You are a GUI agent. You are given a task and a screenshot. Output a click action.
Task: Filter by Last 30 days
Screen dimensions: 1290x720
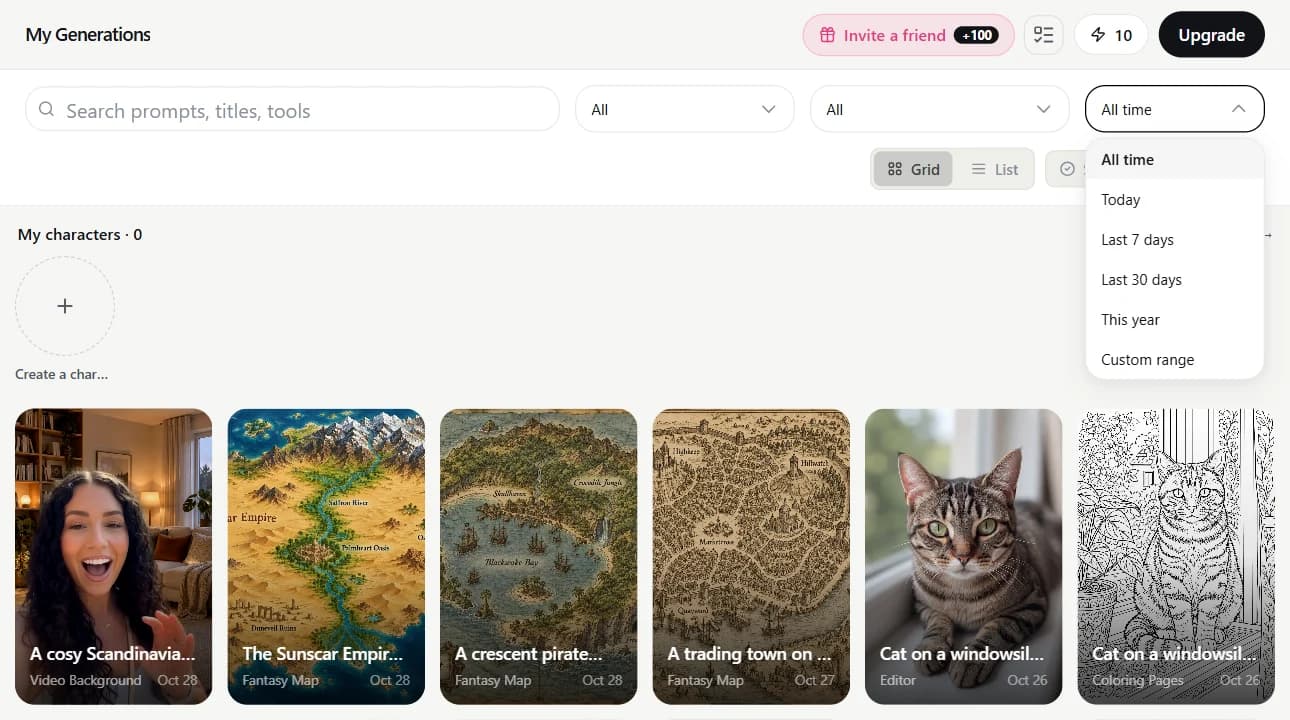click(x=1175, y=280)
